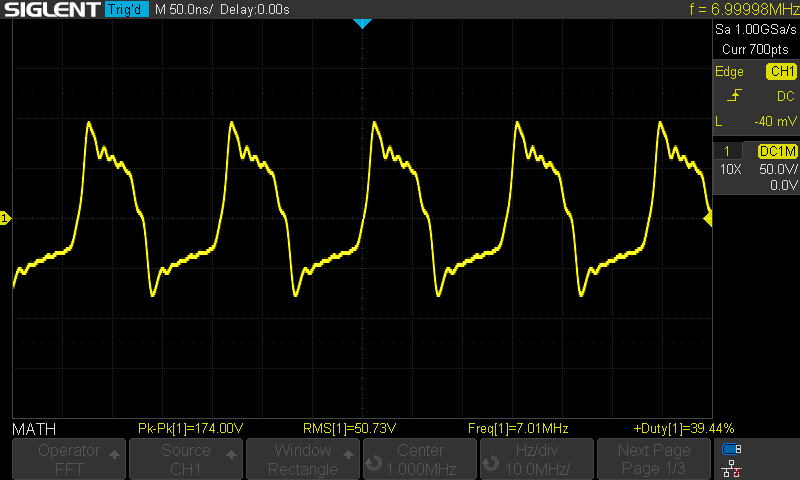Click the M 50.0ns timebase readout
The height and width of the screenshot is (480, 800).
(x=184, y=9)
